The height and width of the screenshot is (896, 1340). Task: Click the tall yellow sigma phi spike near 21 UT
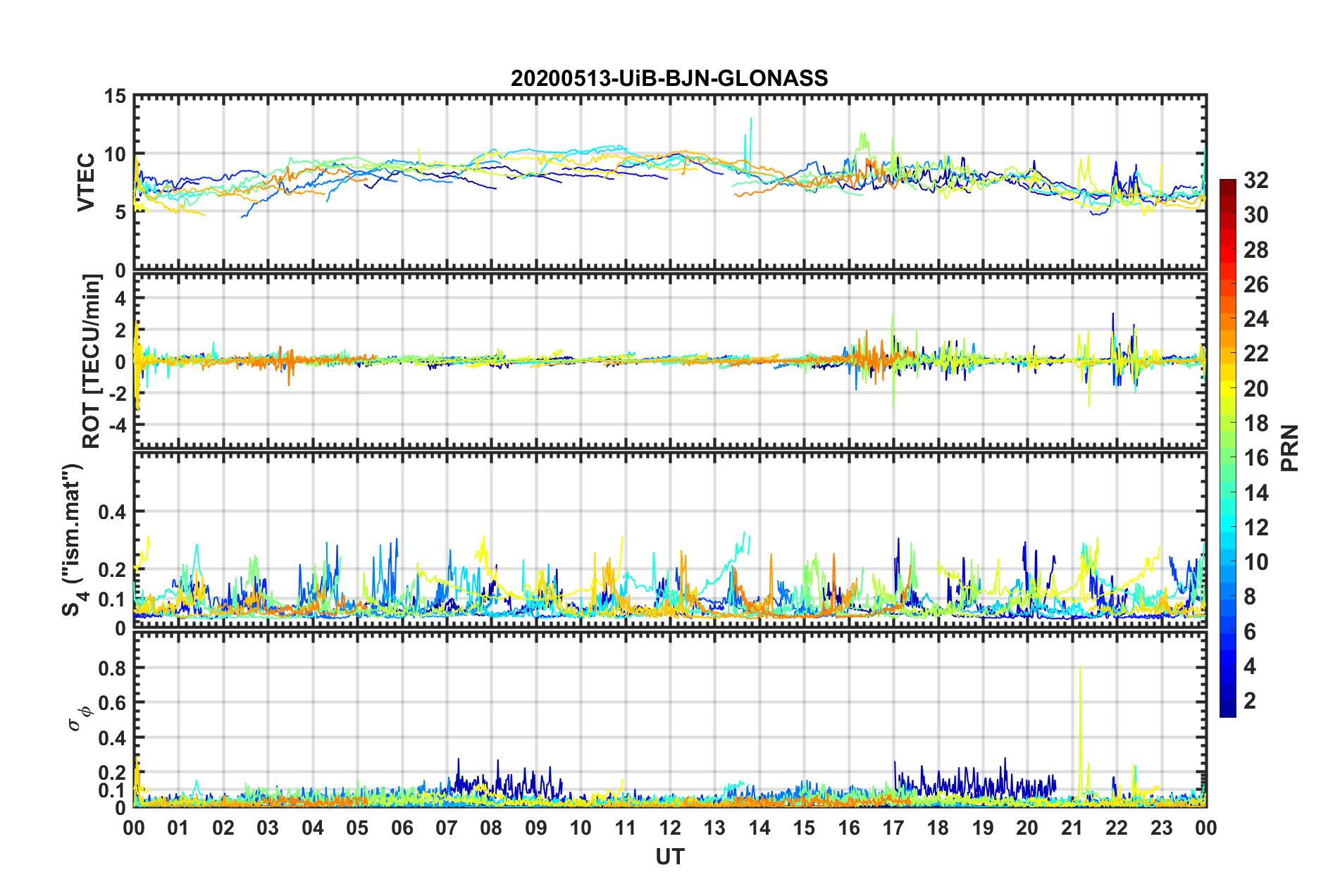point(1080,733)
